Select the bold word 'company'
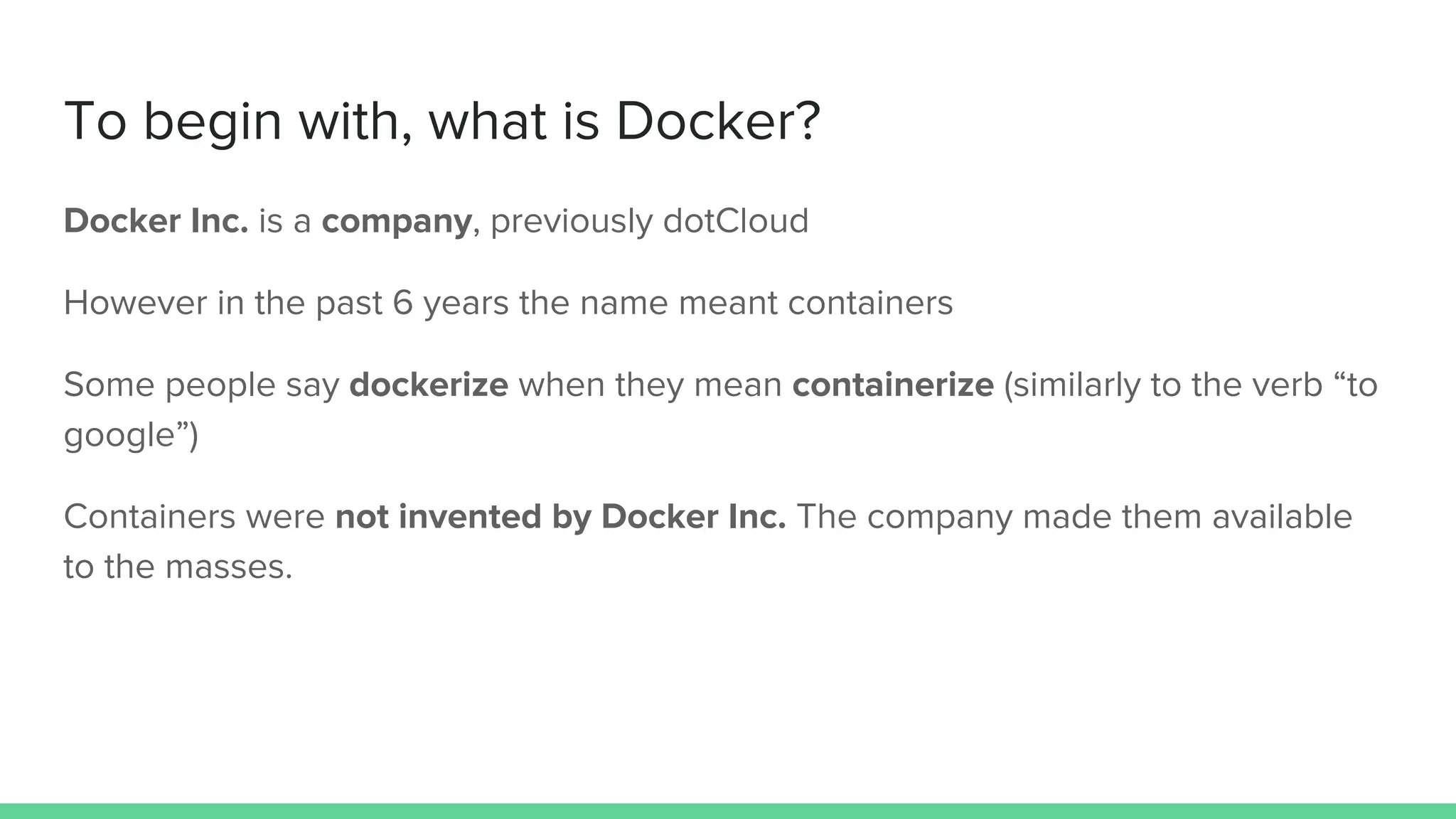The width and height of the screenshot is (1456, 819). pyautogui.click(x=397, y=223)
